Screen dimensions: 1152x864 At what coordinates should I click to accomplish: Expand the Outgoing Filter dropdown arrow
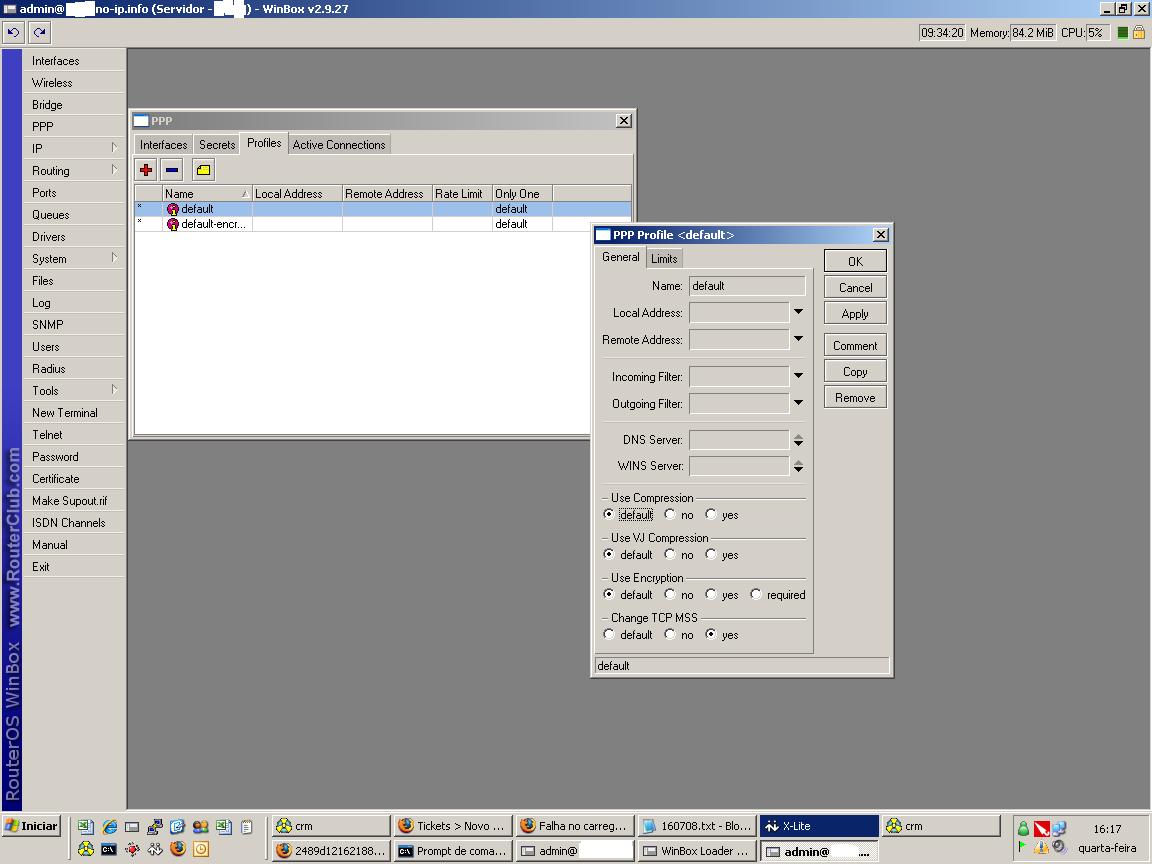click(798, 403)
